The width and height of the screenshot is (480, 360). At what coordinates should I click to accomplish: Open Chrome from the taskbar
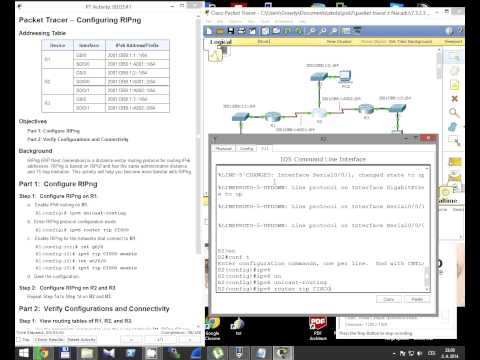pos(43,353)
